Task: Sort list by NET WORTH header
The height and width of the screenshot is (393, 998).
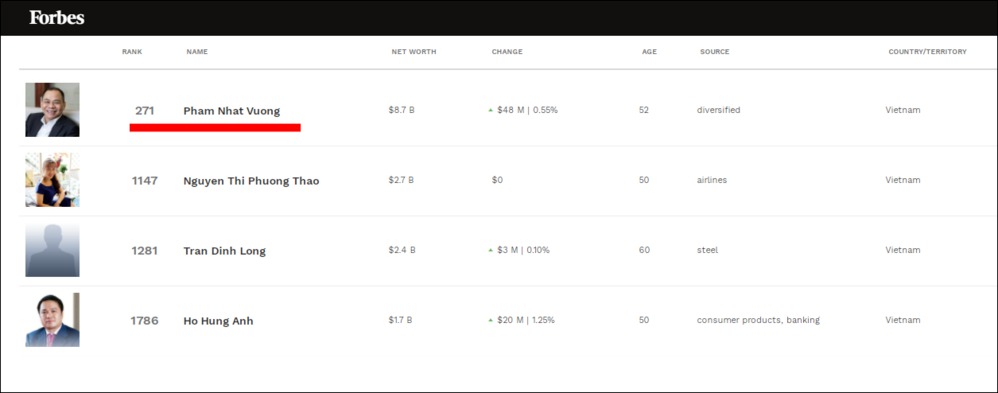Action: [414, 52]
